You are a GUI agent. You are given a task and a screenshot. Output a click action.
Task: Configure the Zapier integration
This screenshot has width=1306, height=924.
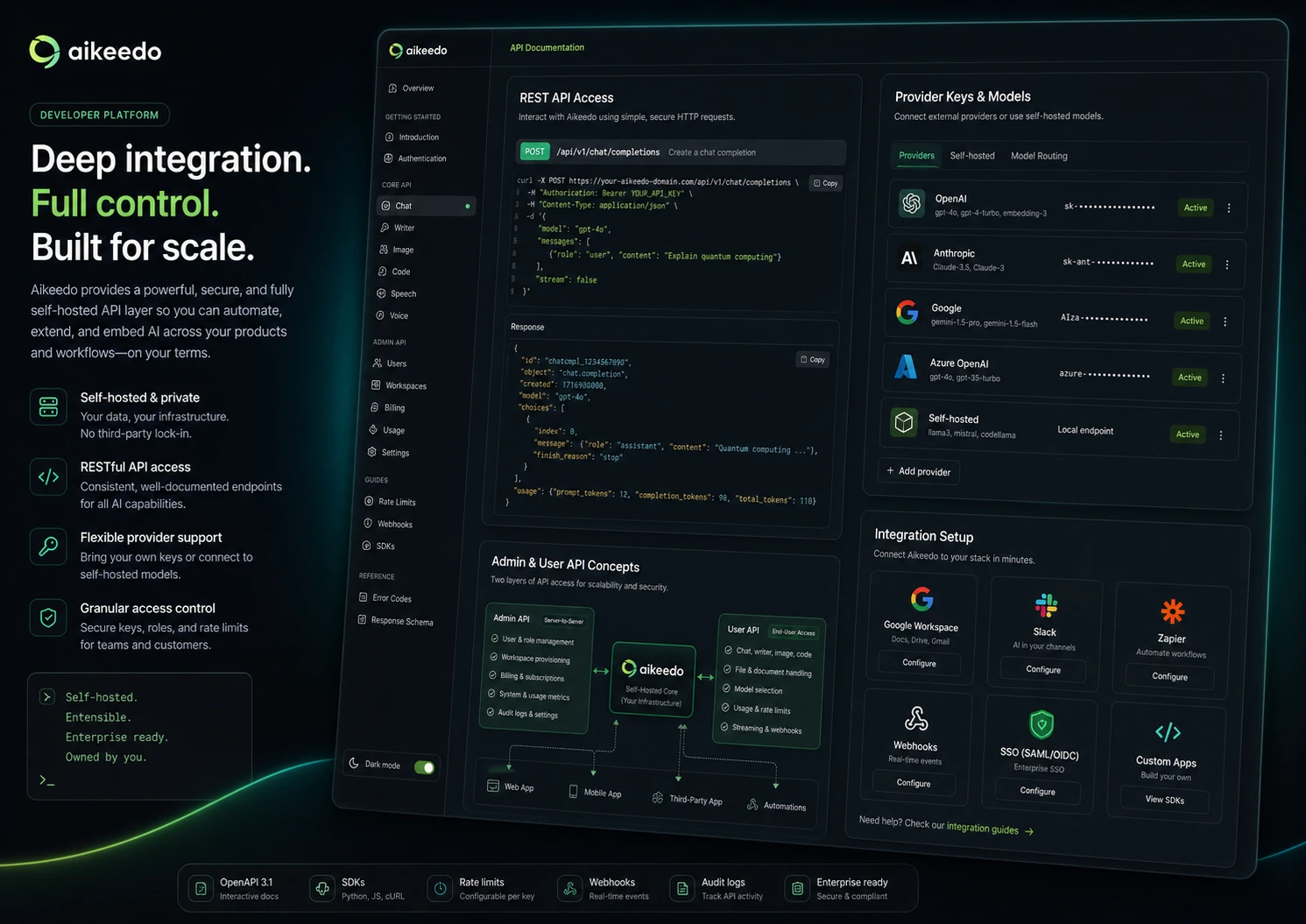click(1170, 676)
